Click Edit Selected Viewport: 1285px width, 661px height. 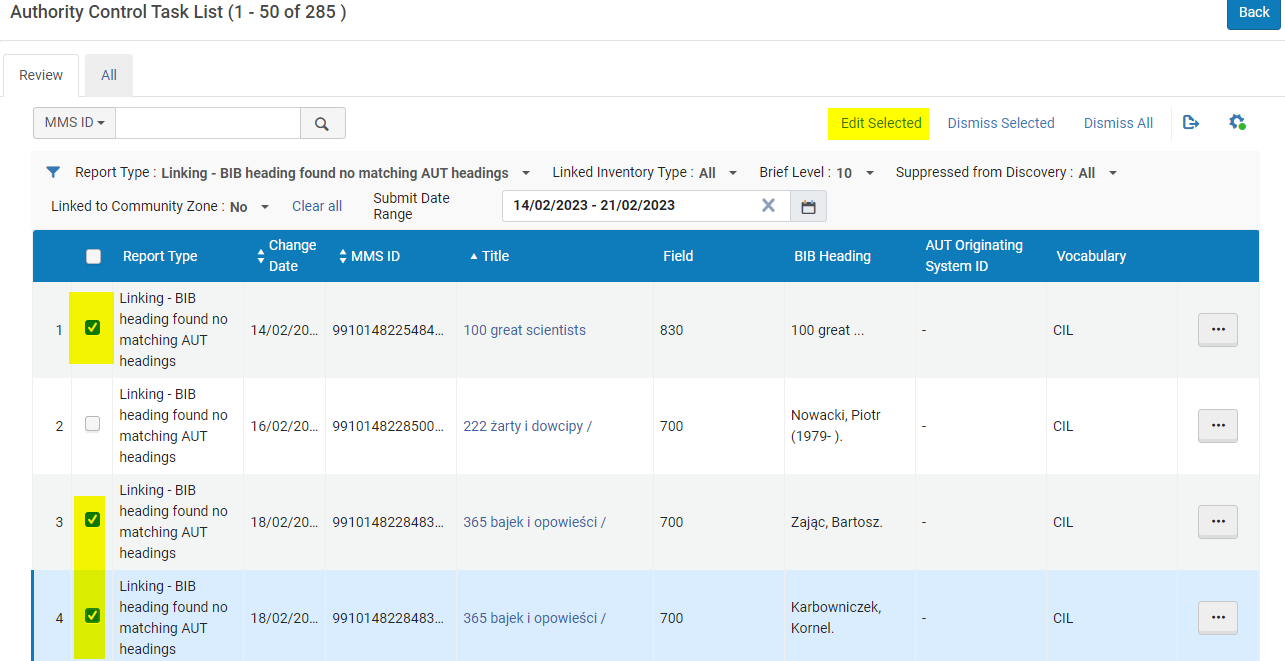pos(881,123)
